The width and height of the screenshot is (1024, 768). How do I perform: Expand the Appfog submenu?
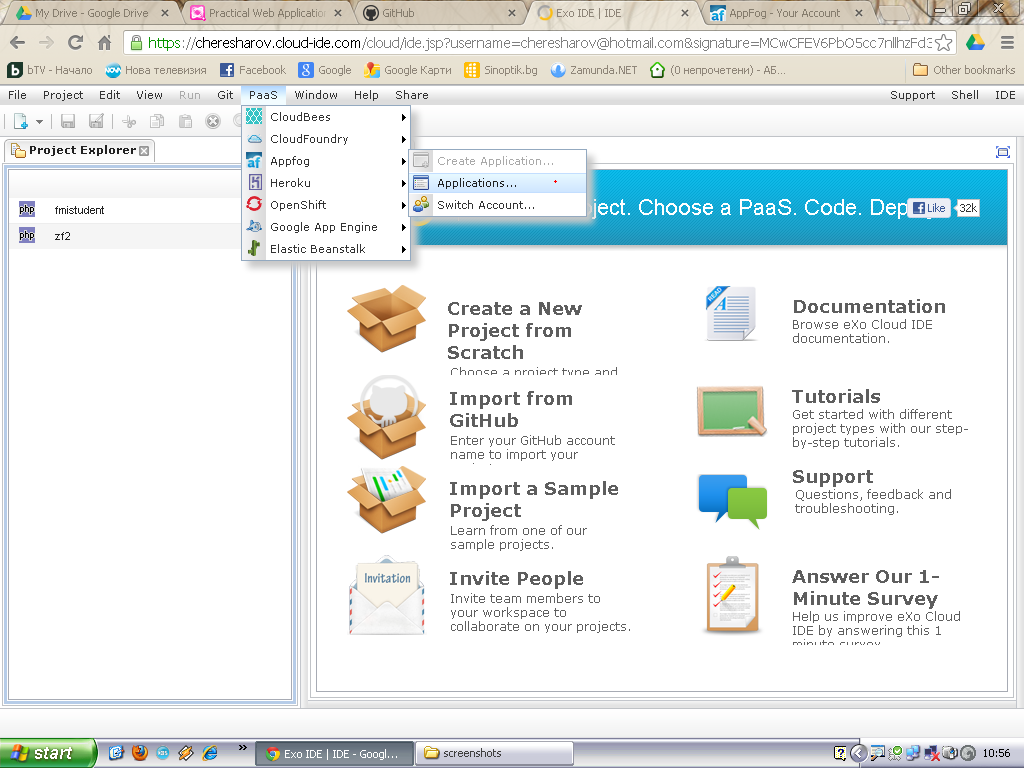click(327, 161)
